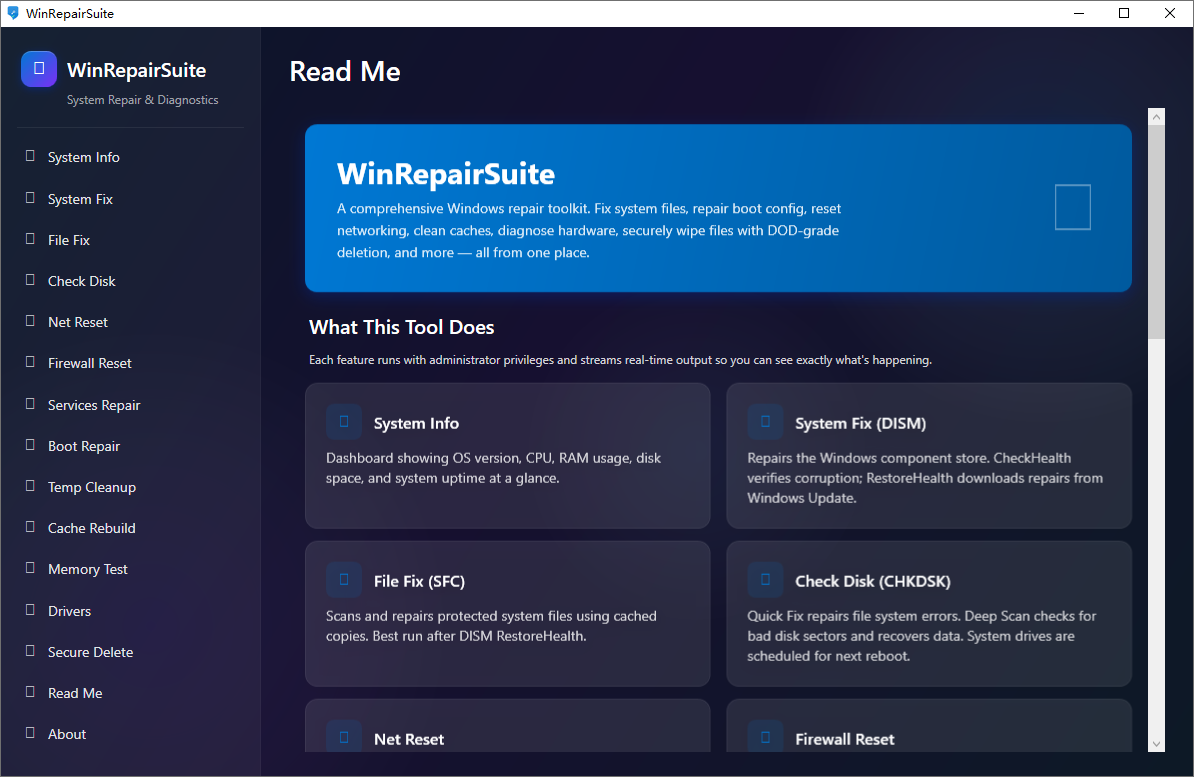Click the Services Repair sidebar icon

click(x=30, y=404)
